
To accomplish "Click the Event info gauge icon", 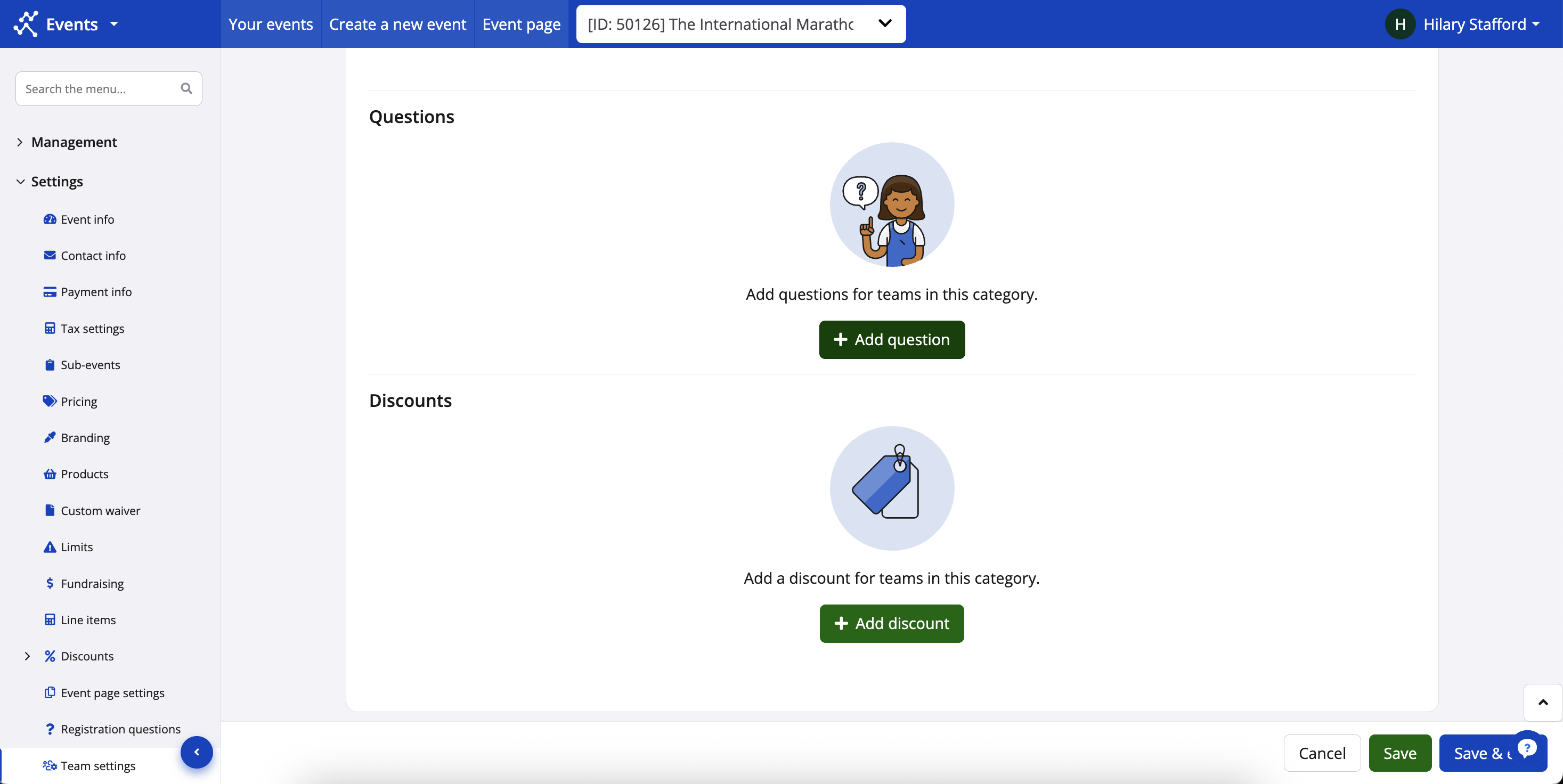I will (50, 219).
